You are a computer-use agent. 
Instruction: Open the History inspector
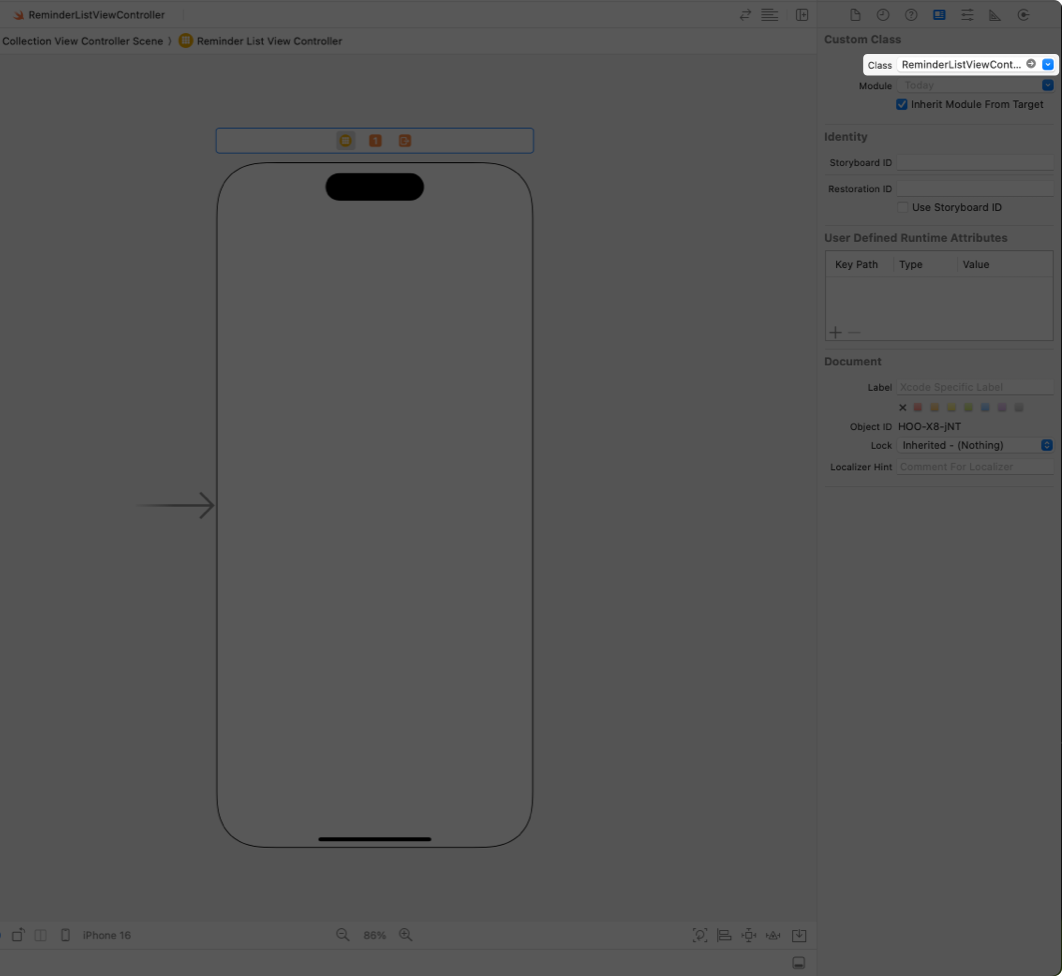(x=881, y=14)
